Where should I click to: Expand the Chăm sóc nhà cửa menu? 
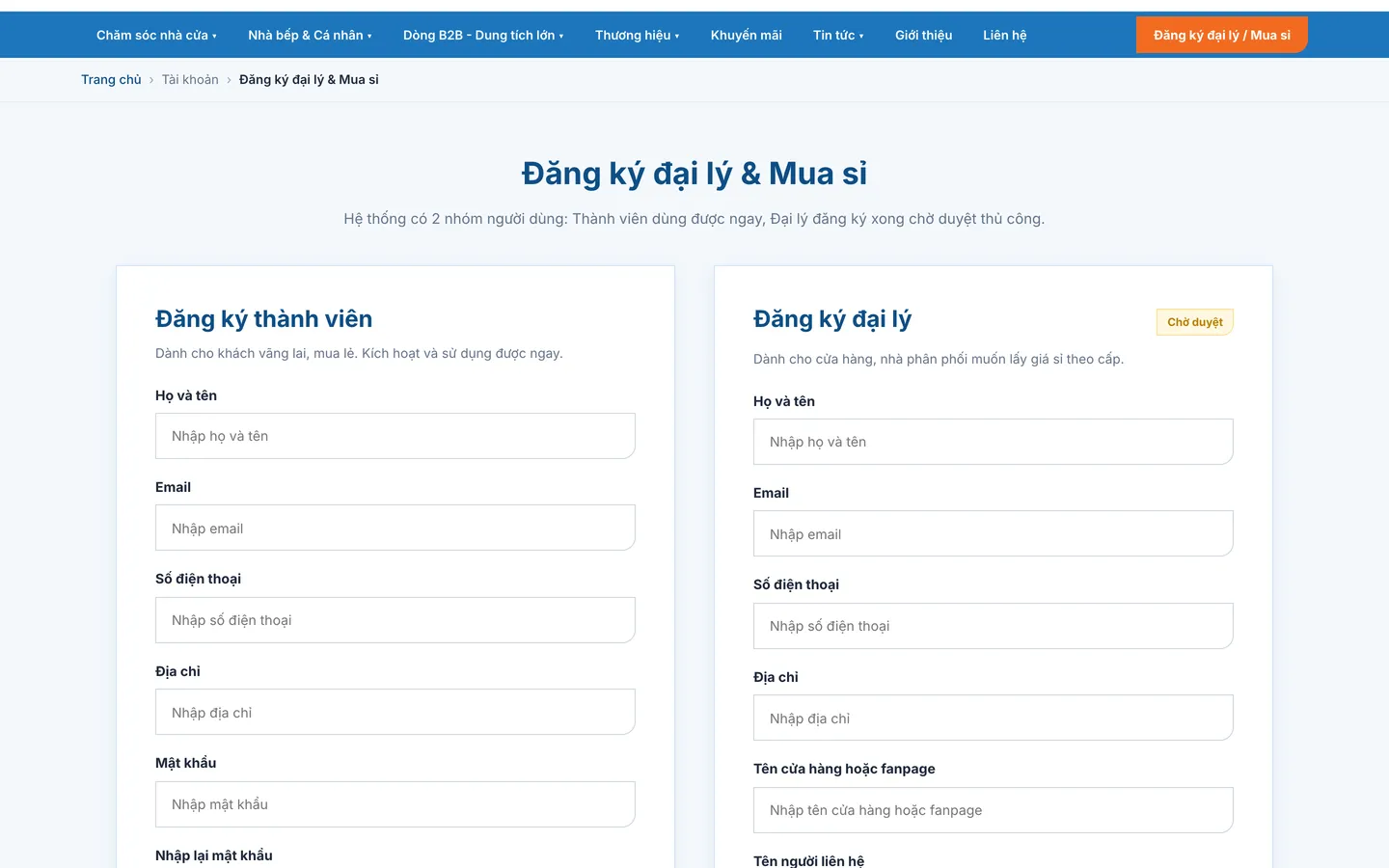(x=156, y=36)
